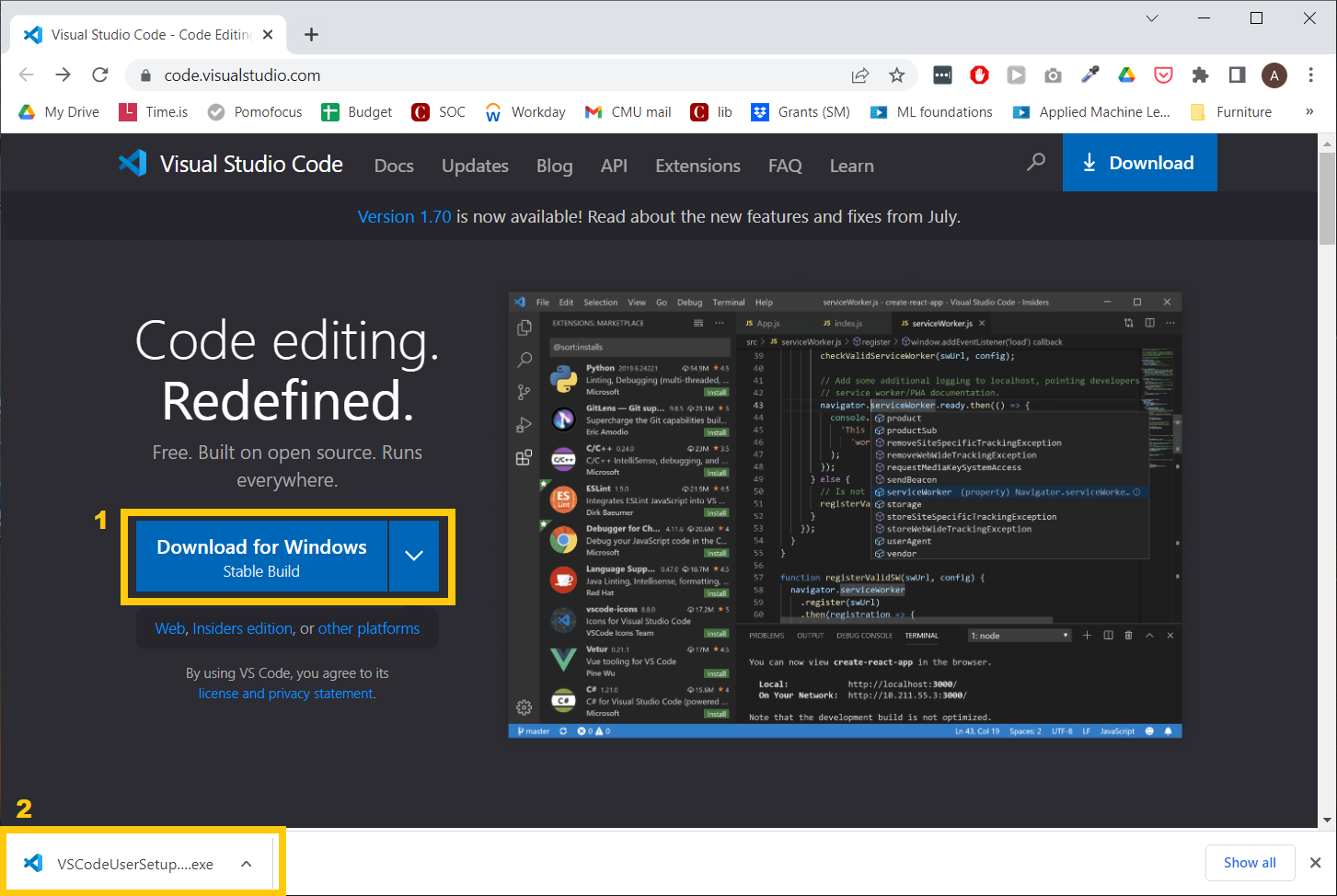The image size is (1337, 896).
Task: Open the VSCodeUserSetup download options chevron
Action: click(x=247, y=864)
